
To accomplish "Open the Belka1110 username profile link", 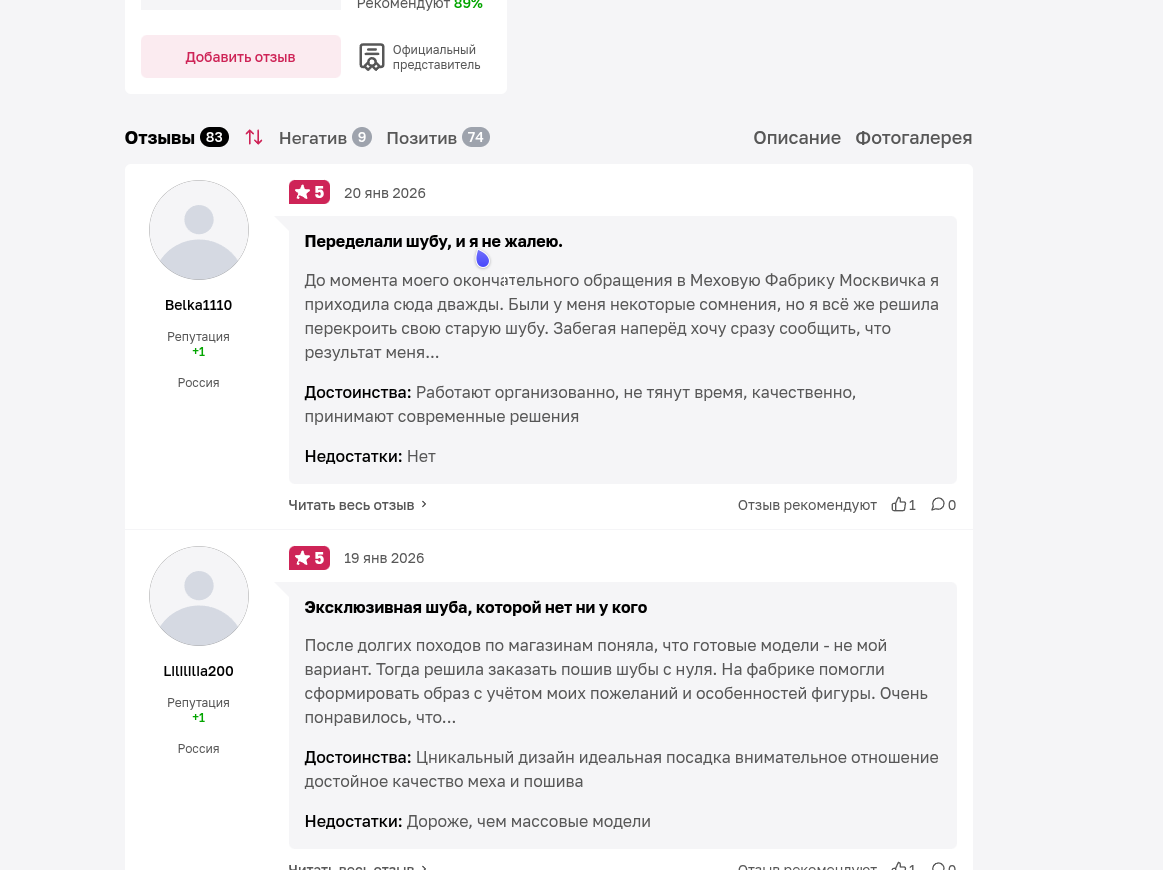I will coord(199,305).
